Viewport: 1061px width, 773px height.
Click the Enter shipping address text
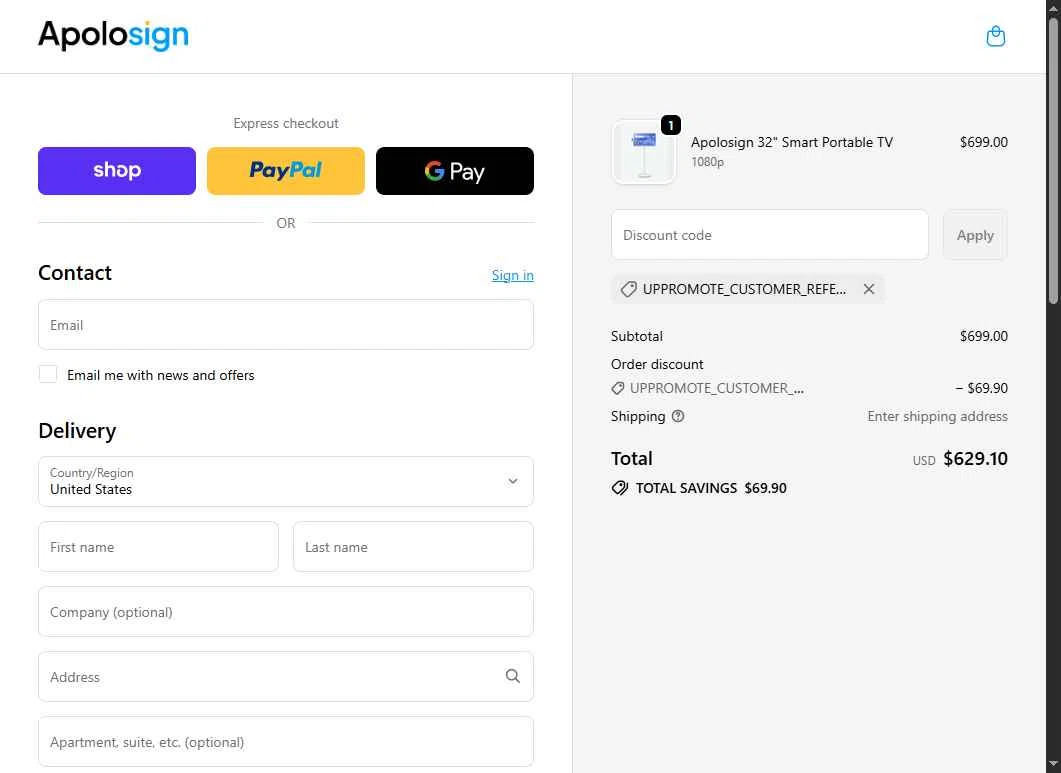[937, 416]
